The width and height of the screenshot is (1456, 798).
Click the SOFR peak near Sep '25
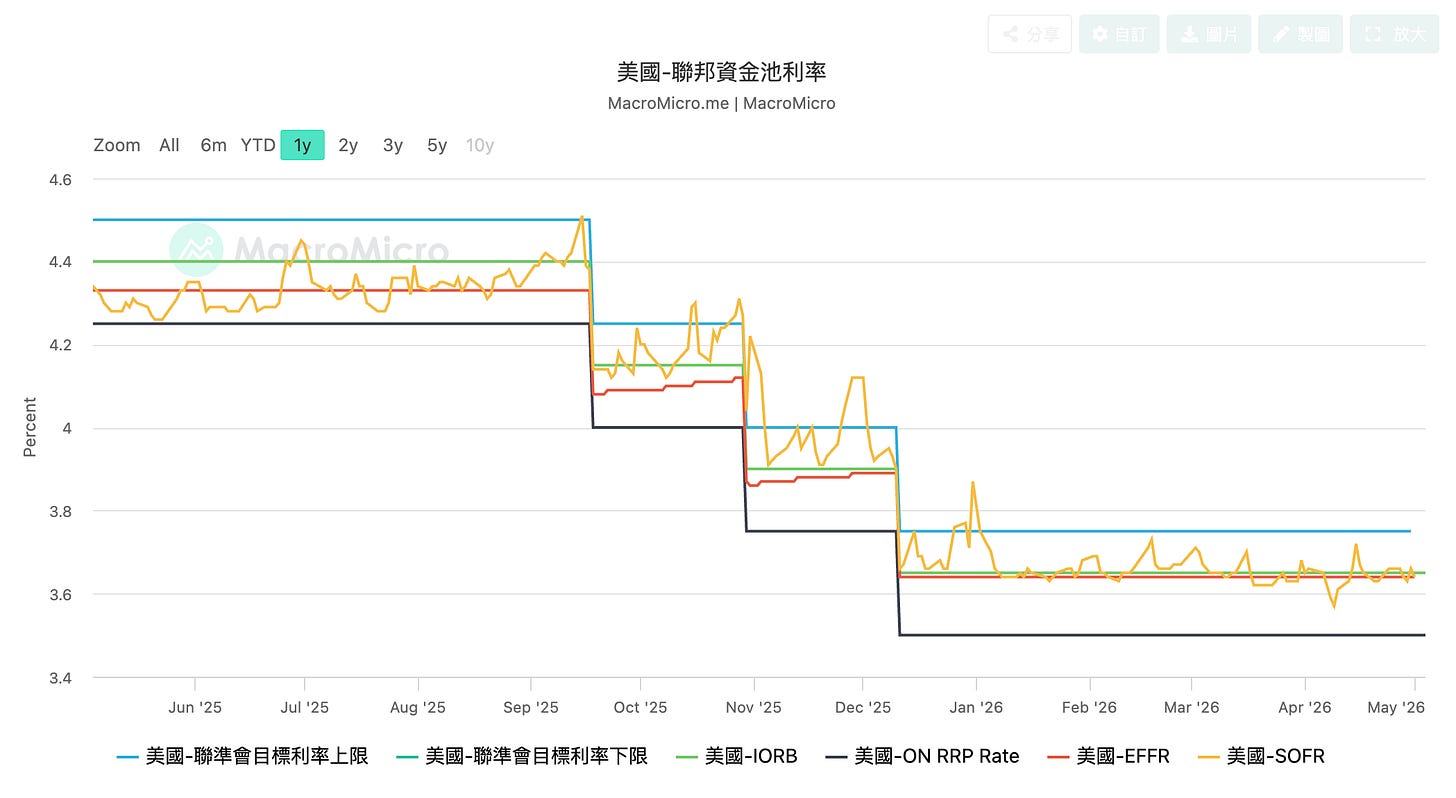pyautogui.click(x=581, y=217)
